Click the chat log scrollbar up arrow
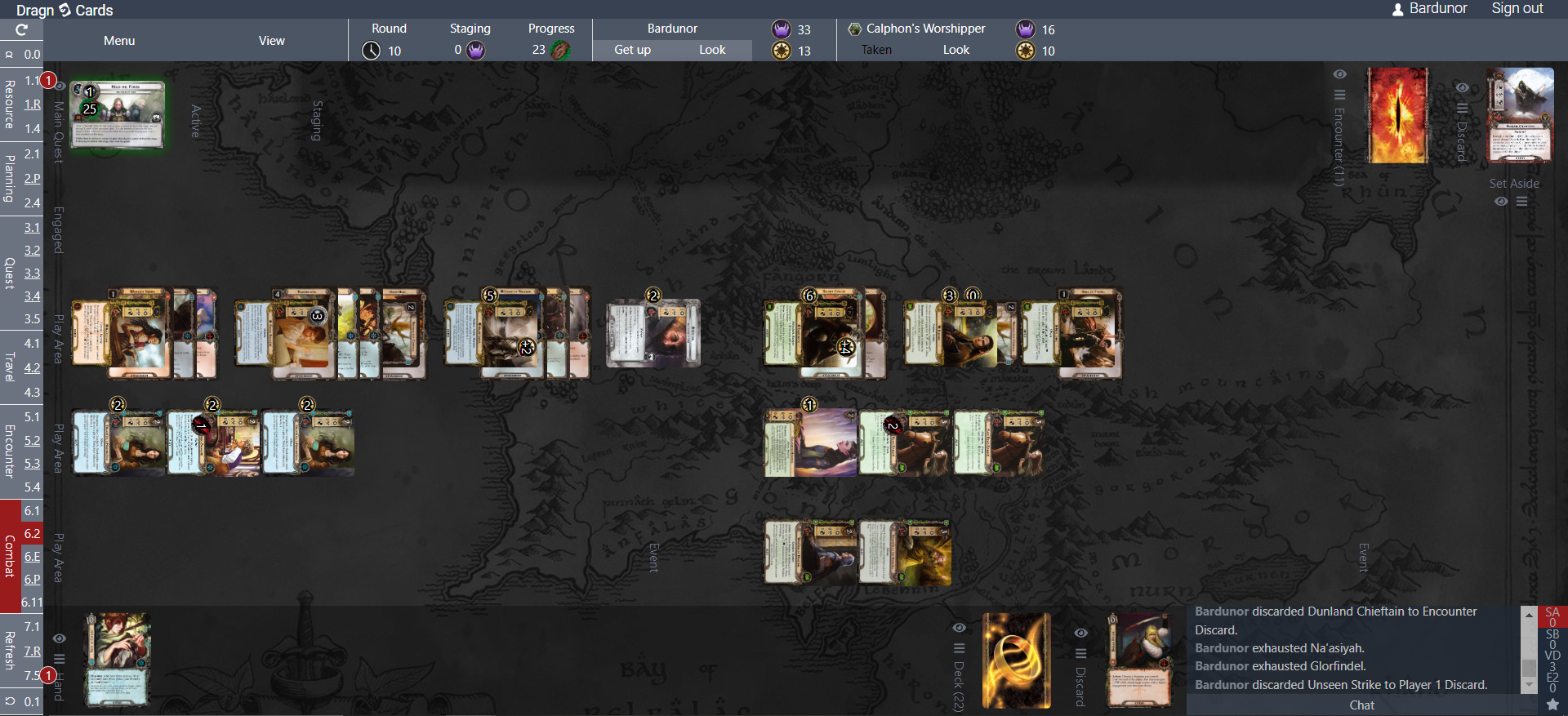The height and width of the screenshot is (716, 1568). (1529, 613)
